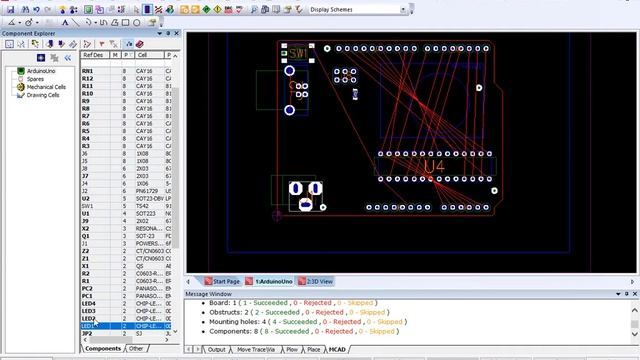Select Drawing Cells tree item
The height and width of the screenshot is (360, 640).
43,95
